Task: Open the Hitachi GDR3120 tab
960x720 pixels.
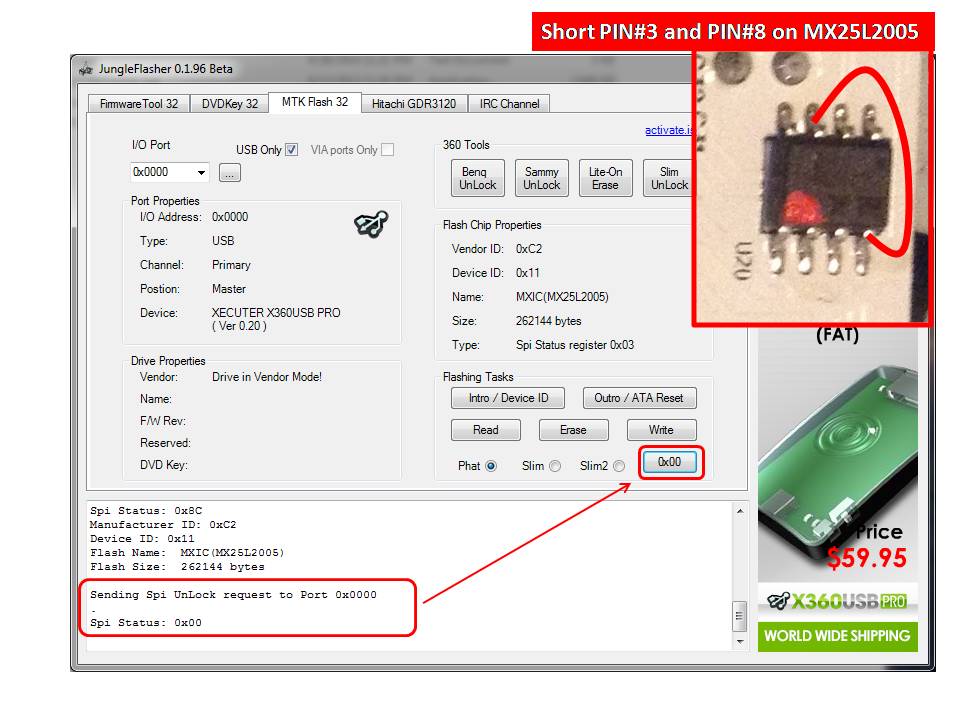Action: coord(414,104)
